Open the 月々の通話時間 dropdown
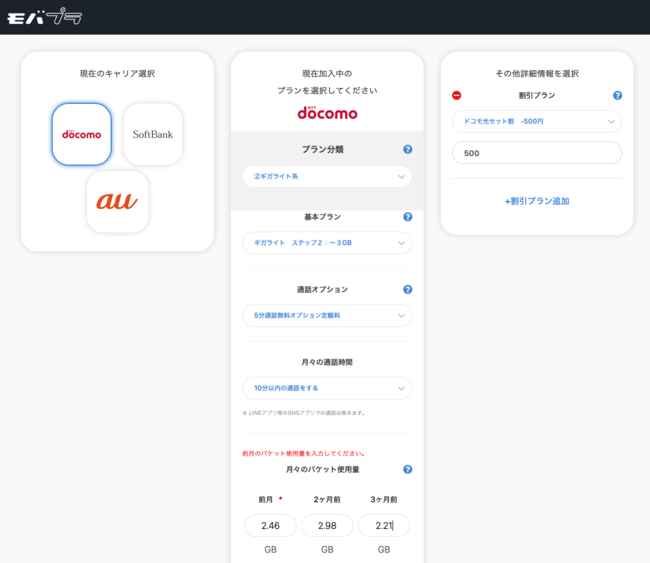650x563 pixels. point(327,388)
